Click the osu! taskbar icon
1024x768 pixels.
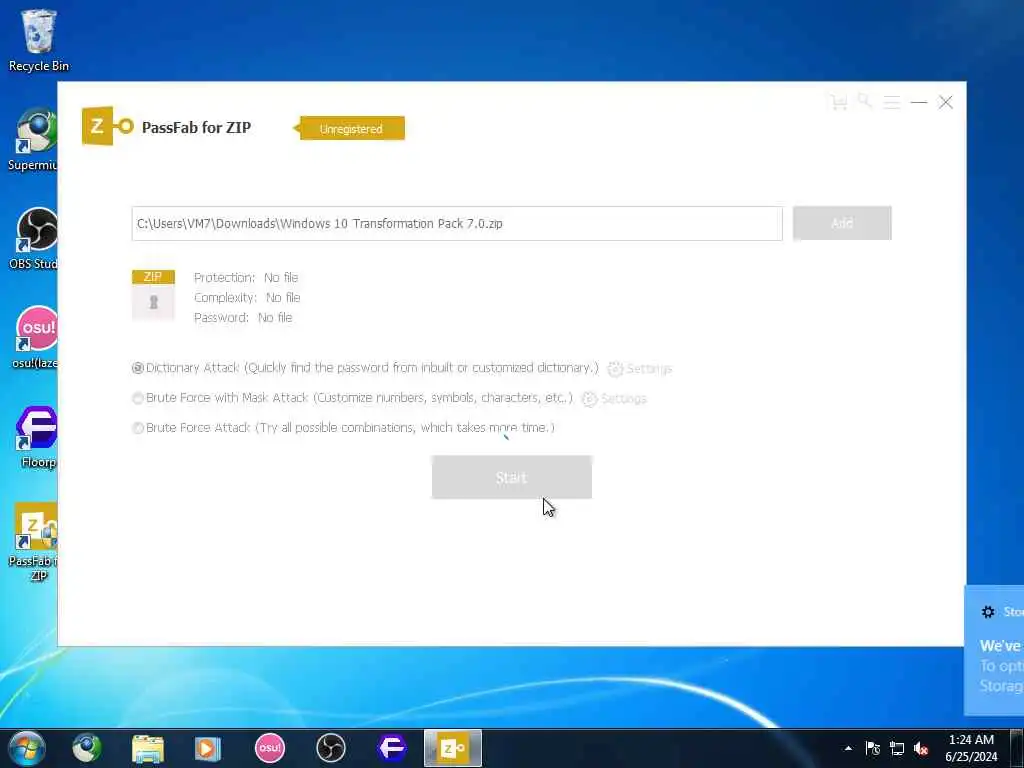[x=270, y=748]
